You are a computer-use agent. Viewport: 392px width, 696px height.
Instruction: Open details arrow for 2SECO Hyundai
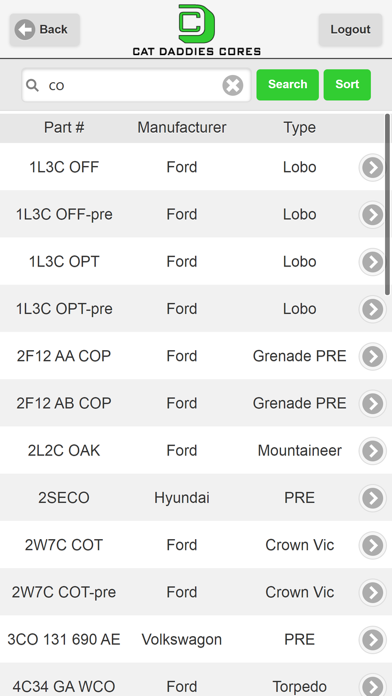(x=372, y=498)
